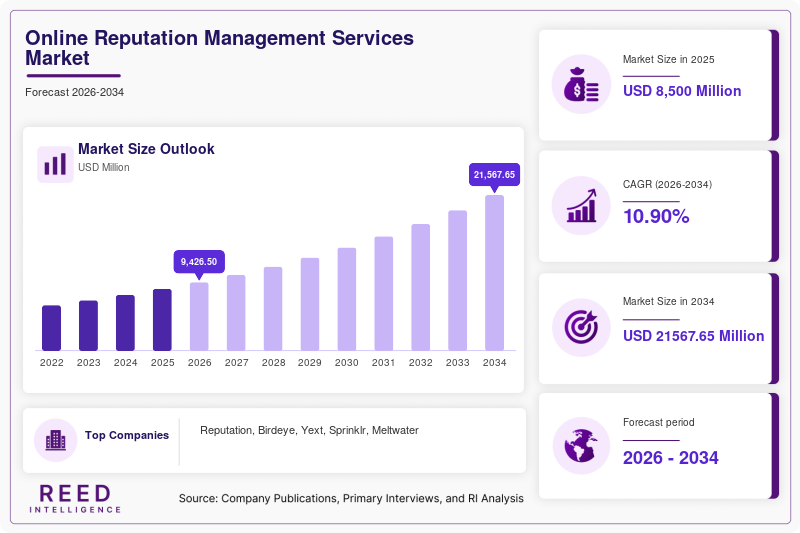Click the '2032' axis label
800x533 pixels.
coord(420,363)
